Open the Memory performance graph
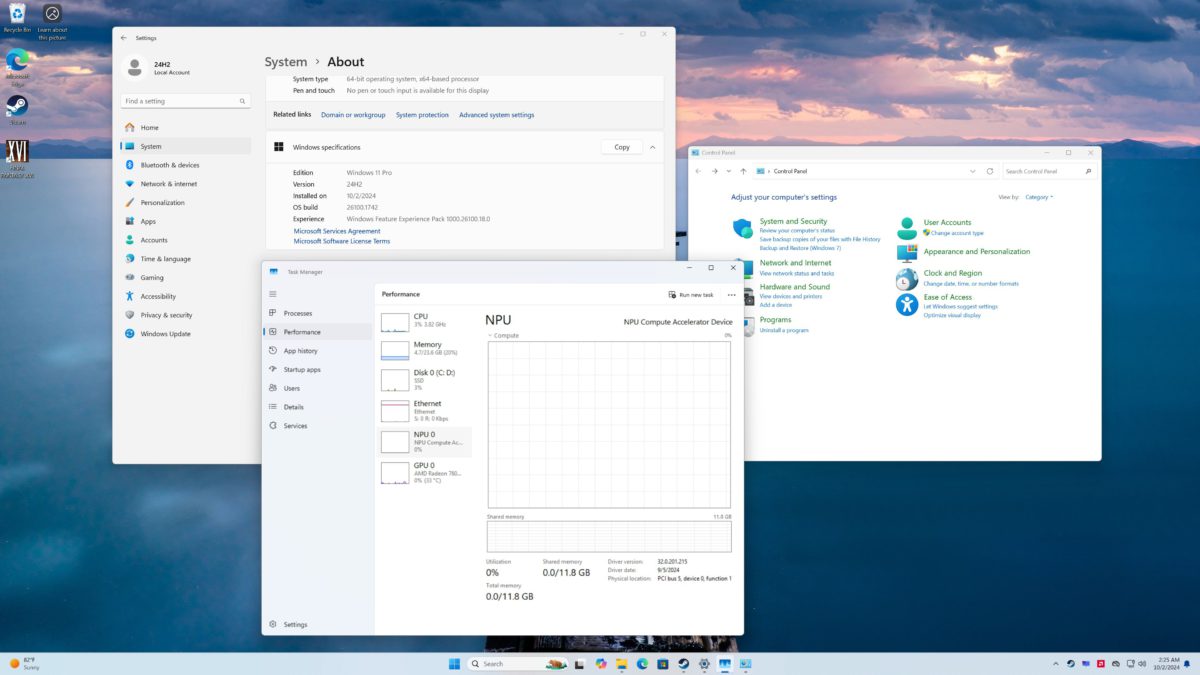The height and width of the screenshot is (675, 1200). coord(425,349)
